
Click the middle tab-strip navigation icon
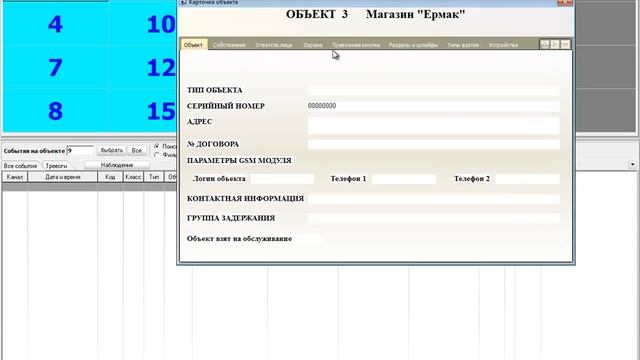pos(555,44)
